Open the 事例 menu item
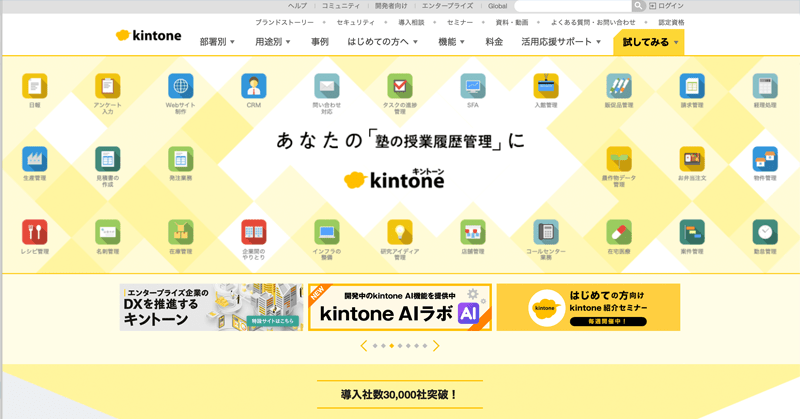The width and height of the screenshot is (800, 419). click(320, 42)
